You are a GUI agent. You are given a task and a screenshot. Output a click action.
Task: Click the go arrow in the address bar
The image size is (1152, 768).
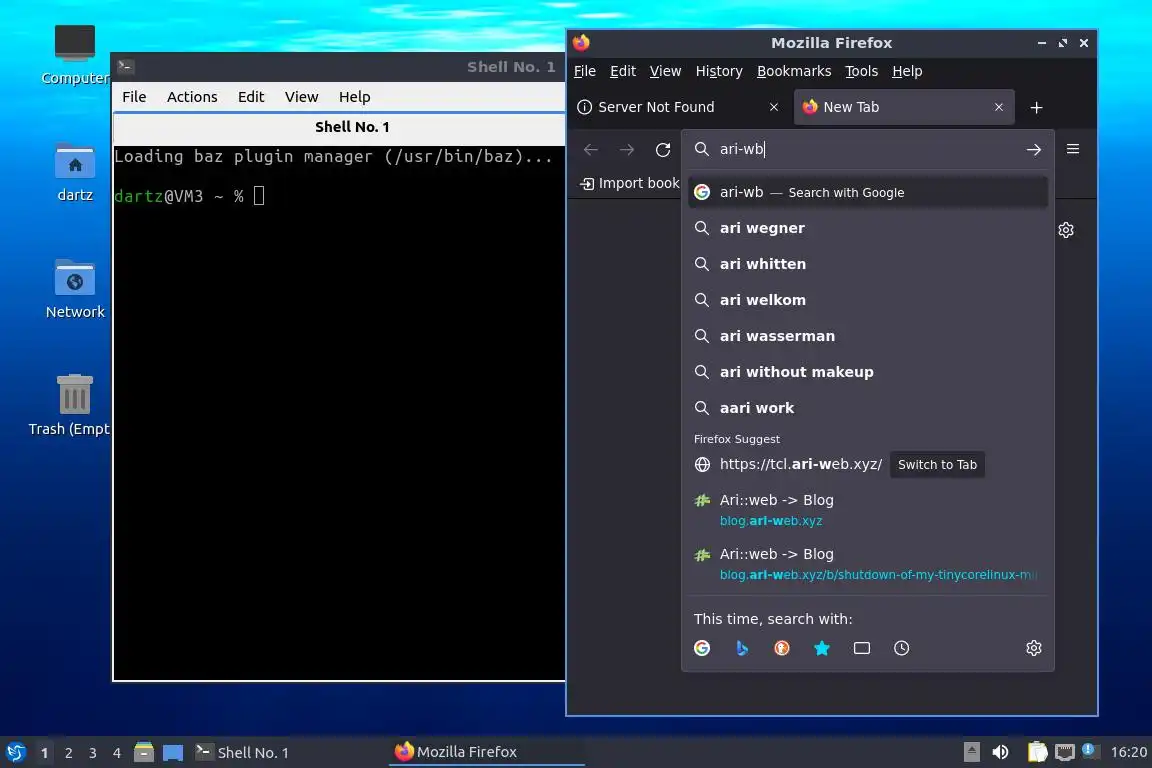(x=1034, y=150)
